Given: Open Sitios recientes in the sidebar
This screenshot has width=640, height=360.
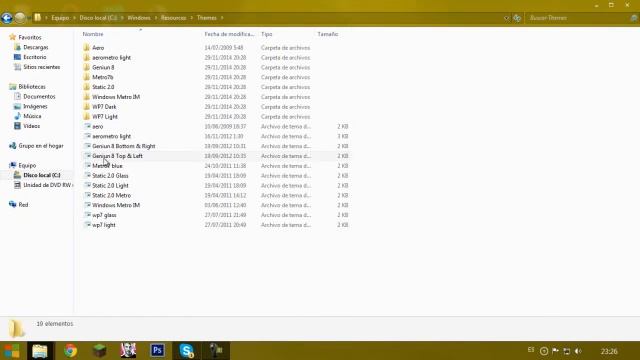Looking at the screenshot, I should [42, 67].
